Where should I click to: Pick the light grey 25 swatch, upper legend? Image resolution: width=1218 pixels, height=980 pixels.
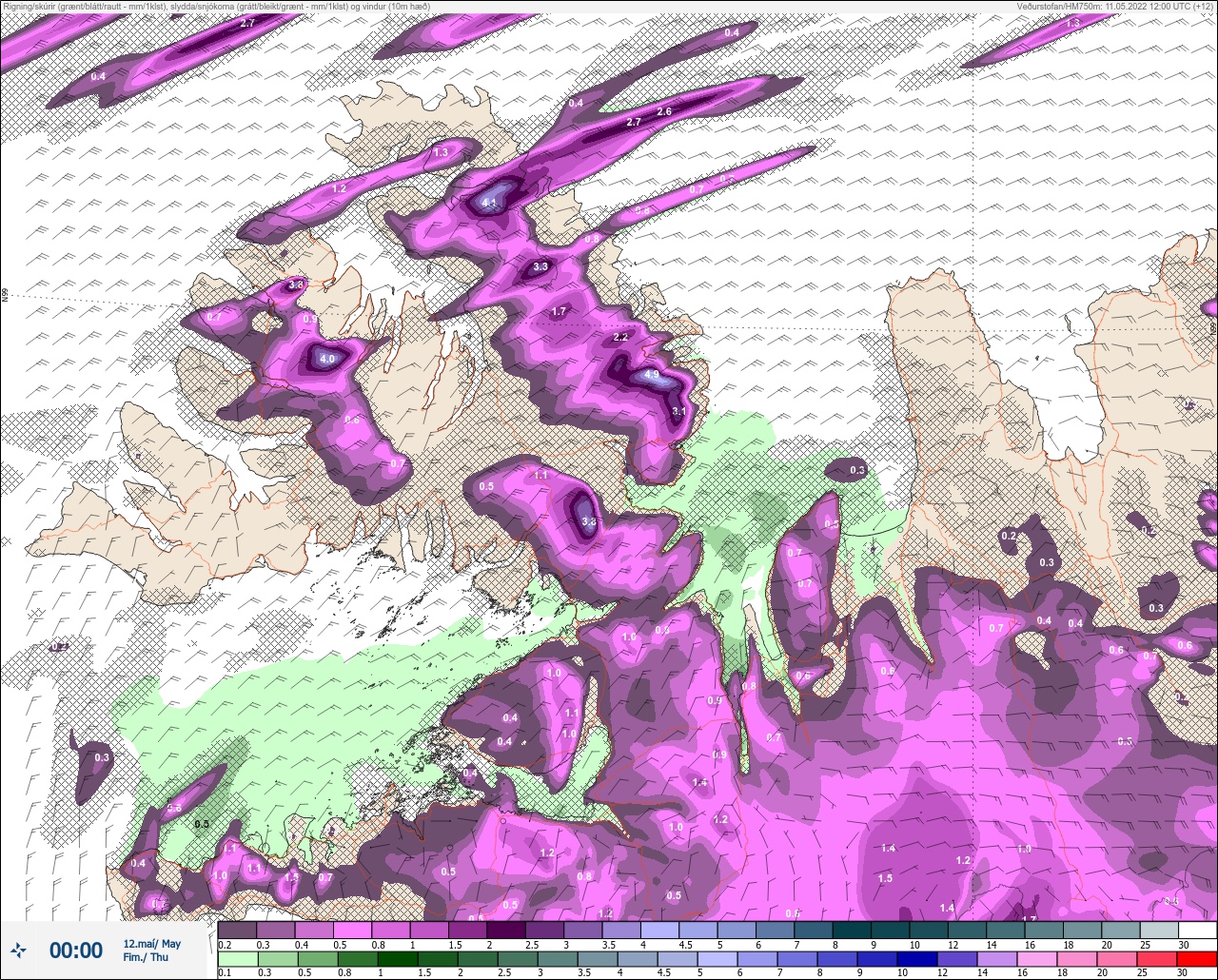(x=1159, y=931)
